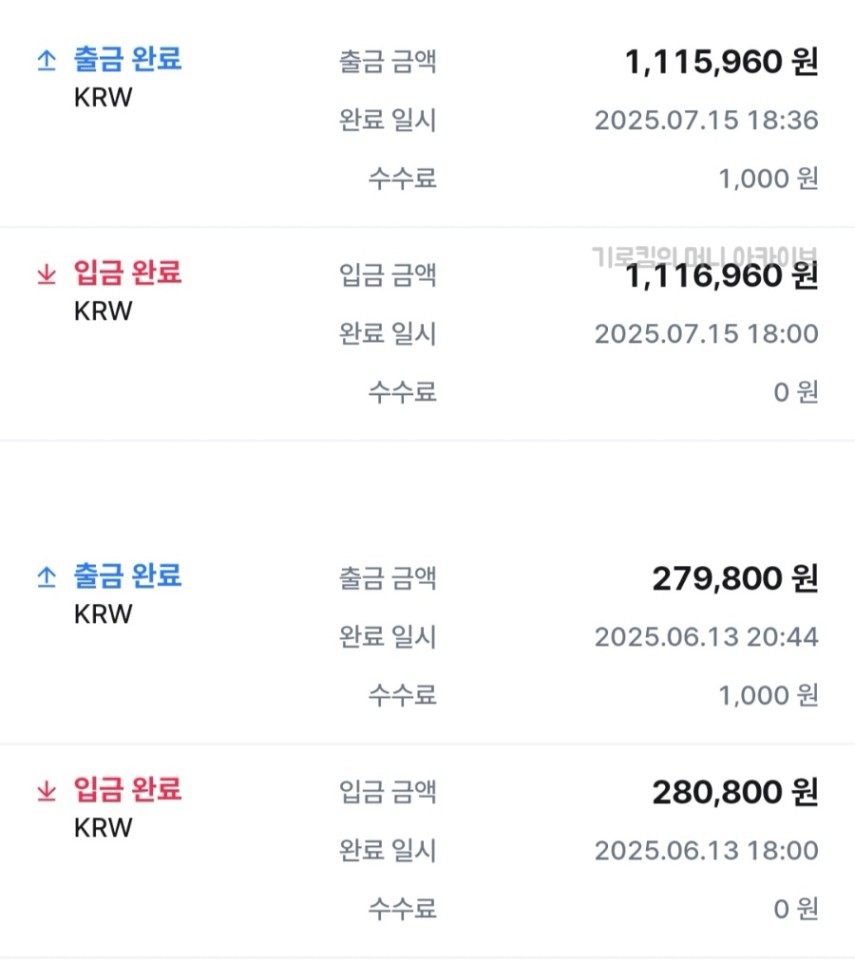Select the 280,800 원 deposit amount
Screen dimensions: 855x960
pyautogui.click(x=735, y=792)
